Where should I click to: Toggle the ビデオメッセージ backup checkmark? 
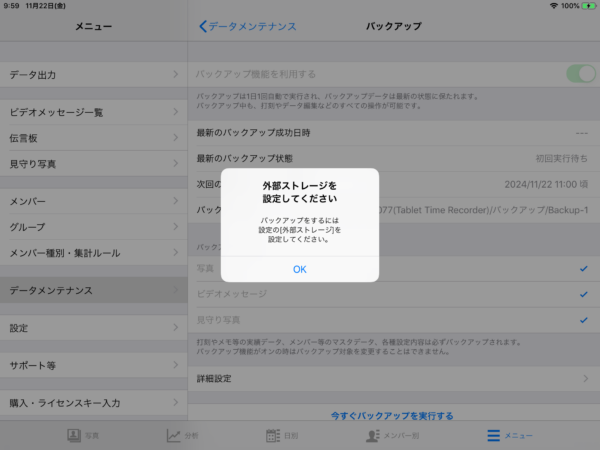pos(583,294)
